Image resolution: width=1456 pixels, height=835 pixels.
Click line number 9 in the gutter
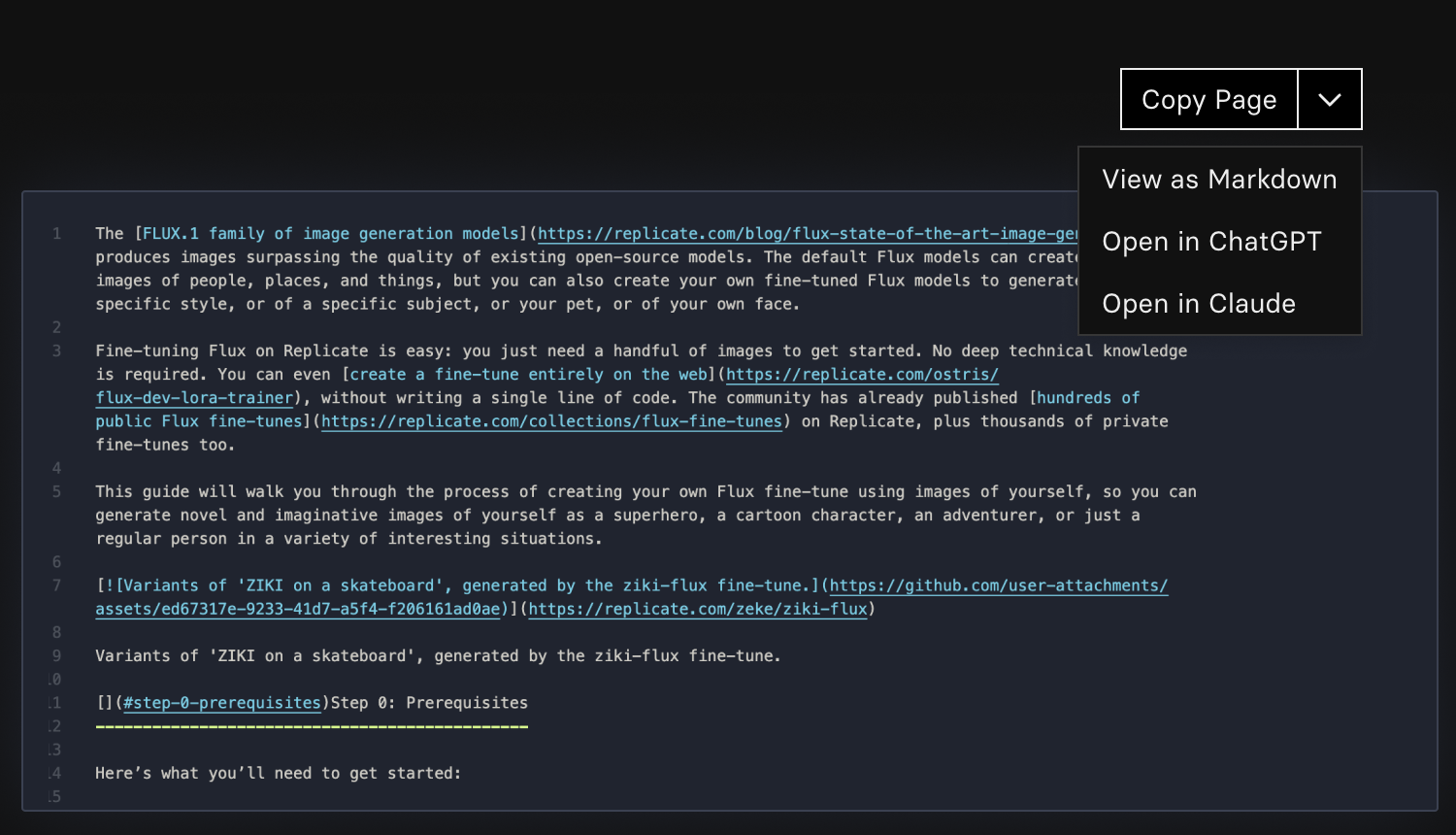pyautogui.click(x=56, y=656)
